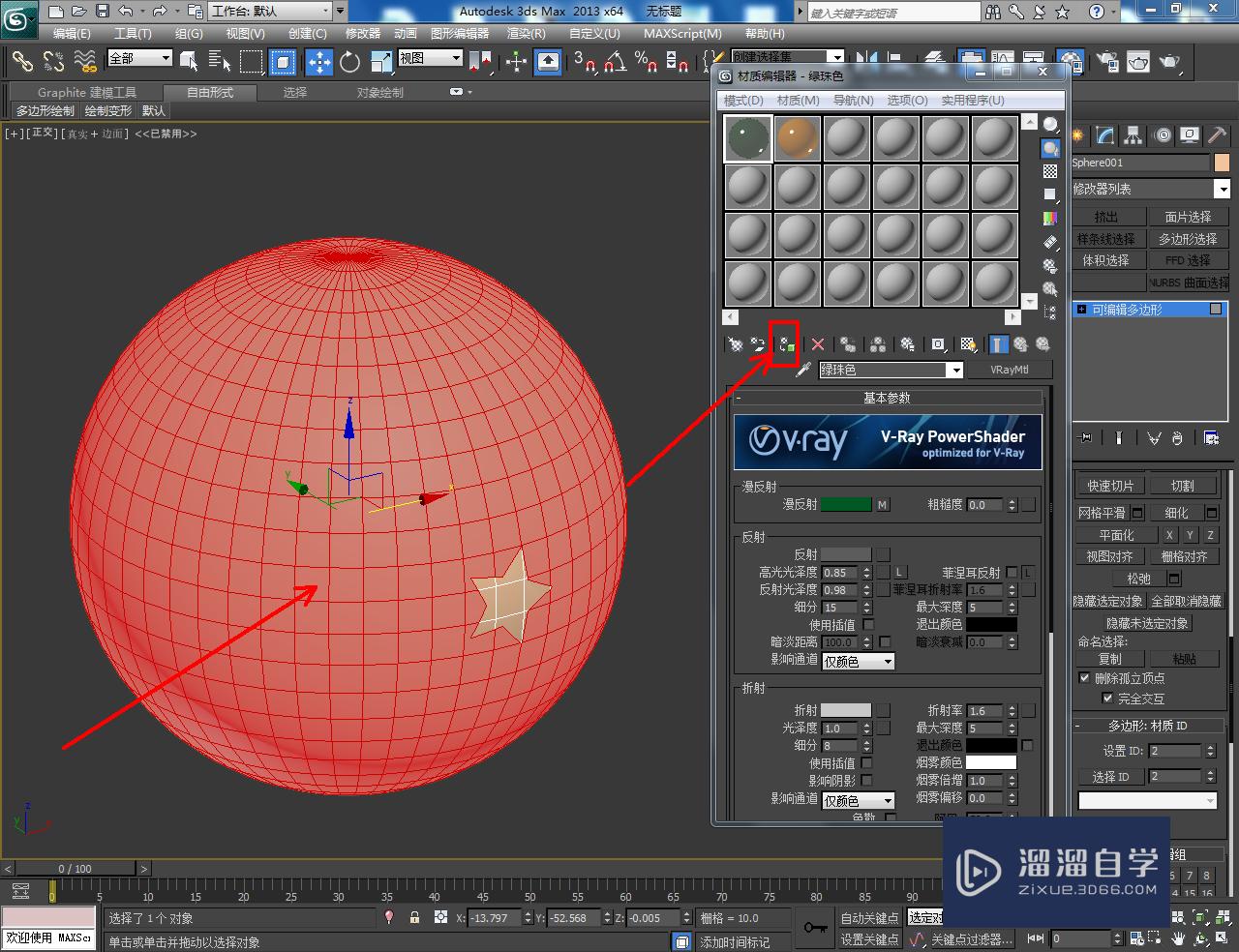Toggle the L lock button beside 高光光泽度
Screen dimensions: 1239x952
click(899, 573)
